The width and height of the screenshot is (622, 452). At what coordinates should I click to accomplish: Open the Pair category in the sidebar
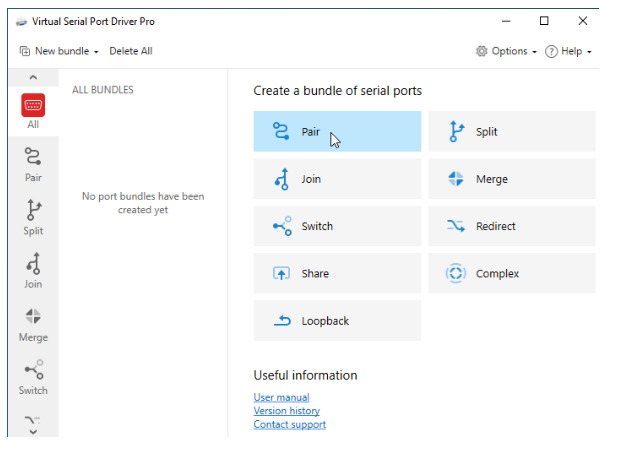[33, 165]
